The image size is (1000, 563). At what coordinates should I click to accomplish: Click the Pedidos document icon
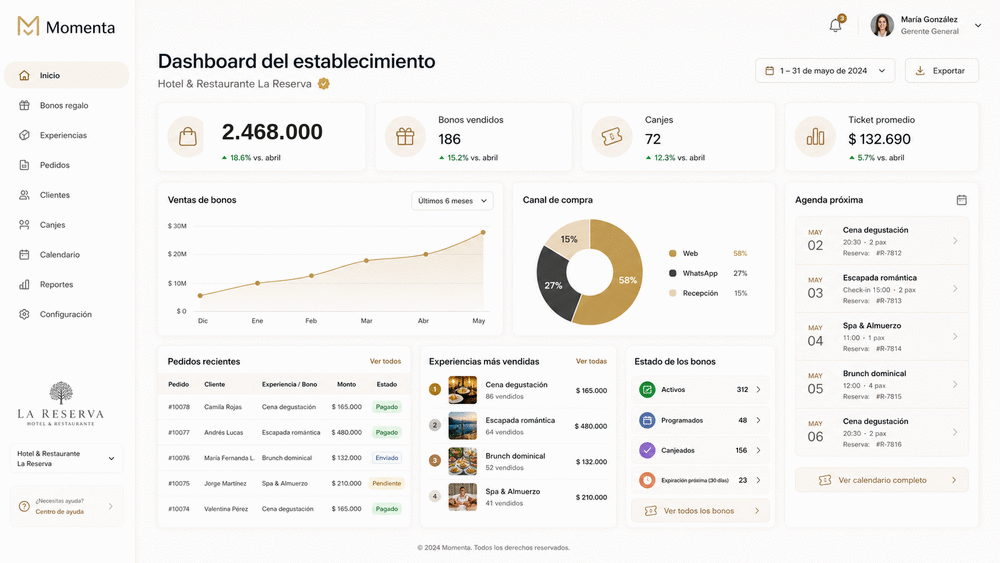coord(24,165)
